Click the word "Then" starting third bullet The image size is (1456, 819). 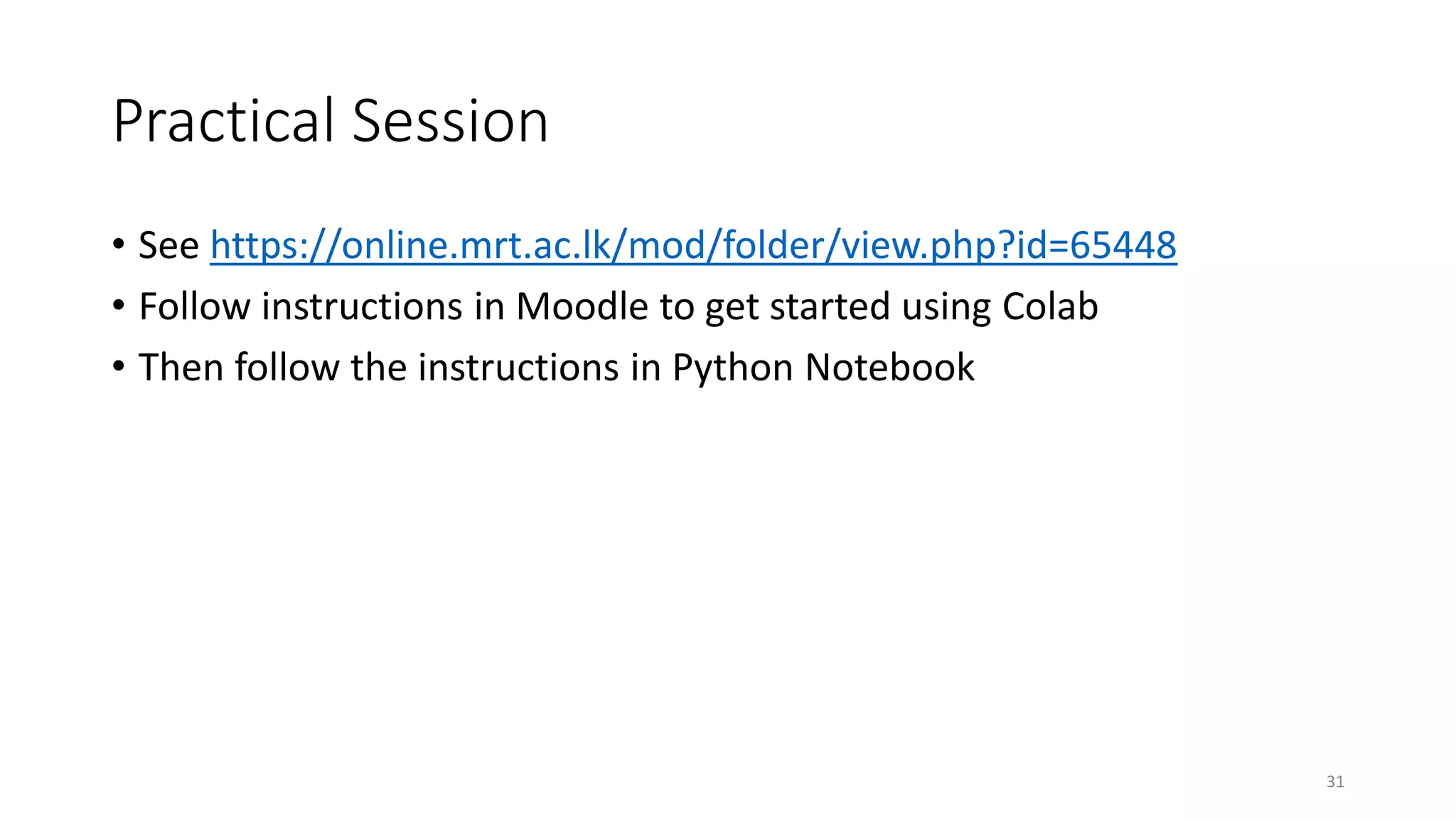181,368
